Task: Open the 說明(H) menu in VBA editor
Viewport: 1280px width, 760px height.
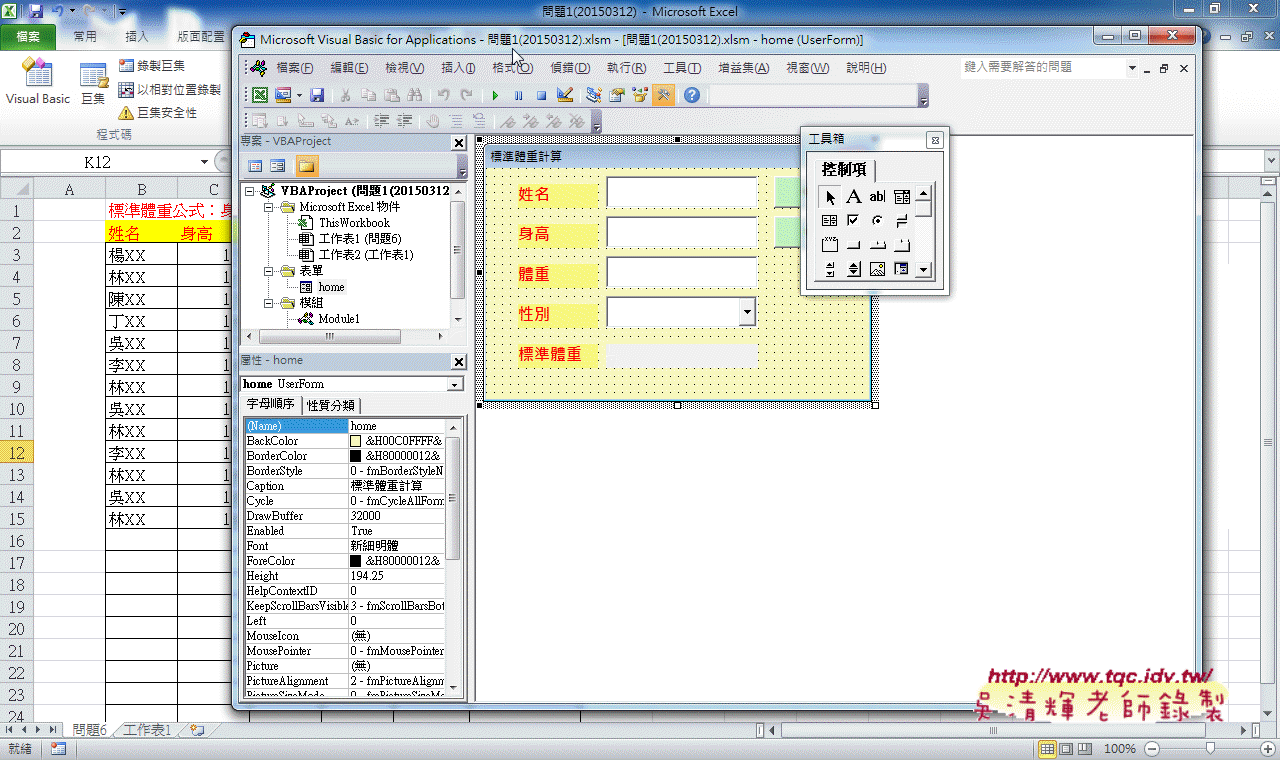Action: (866, 68)
